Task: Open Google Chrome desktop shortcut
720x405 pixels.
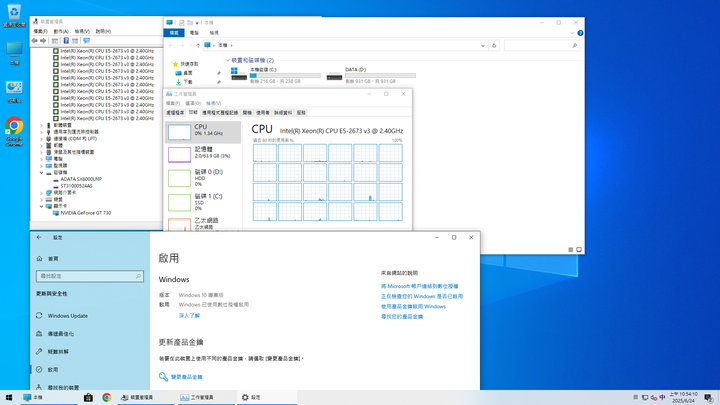Action: 14,132
